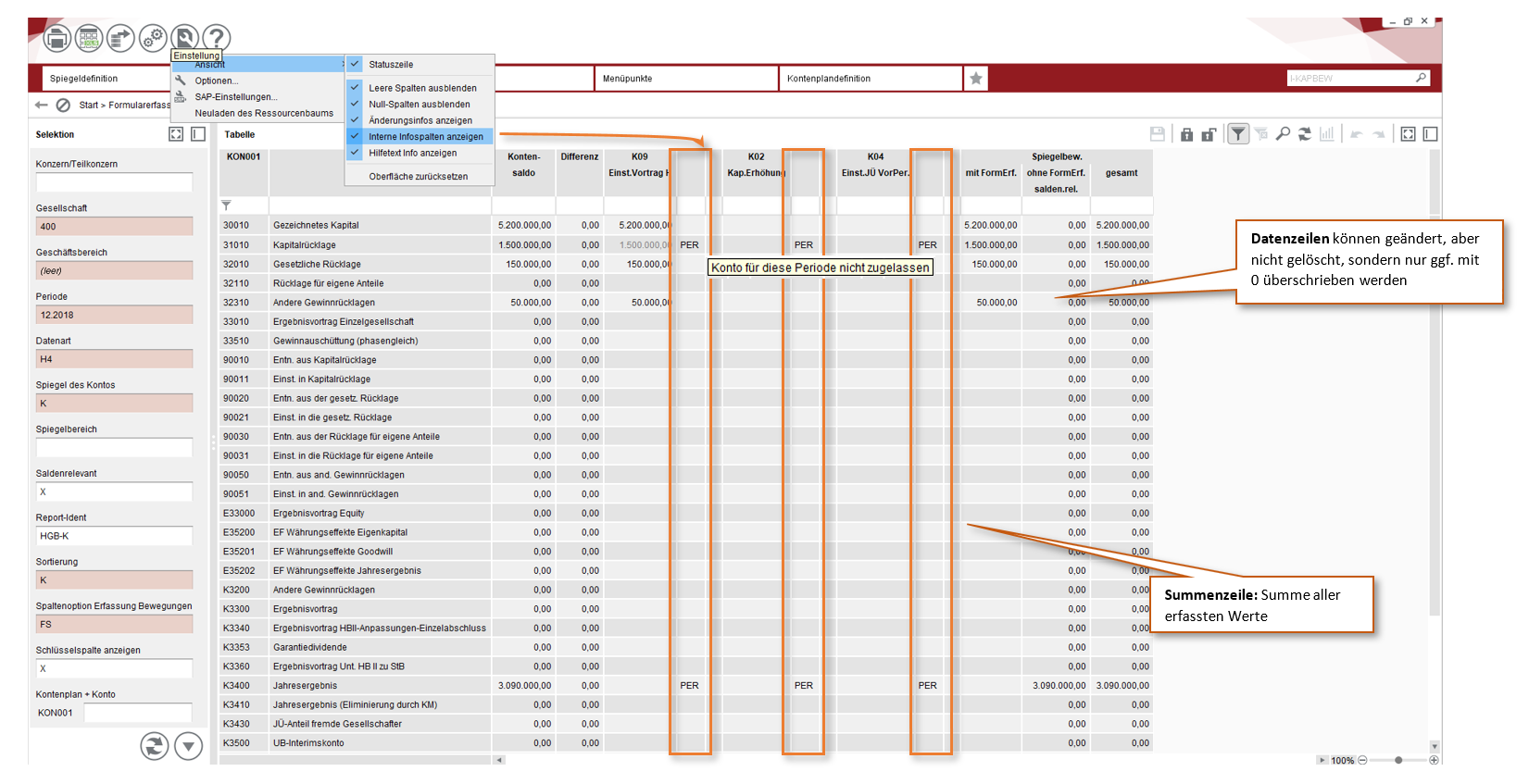This screenshot has width=1529, height=784.
Task: Open the Spiegeldefinition tab
Action: pyautogui.click(x=107, y=79)
